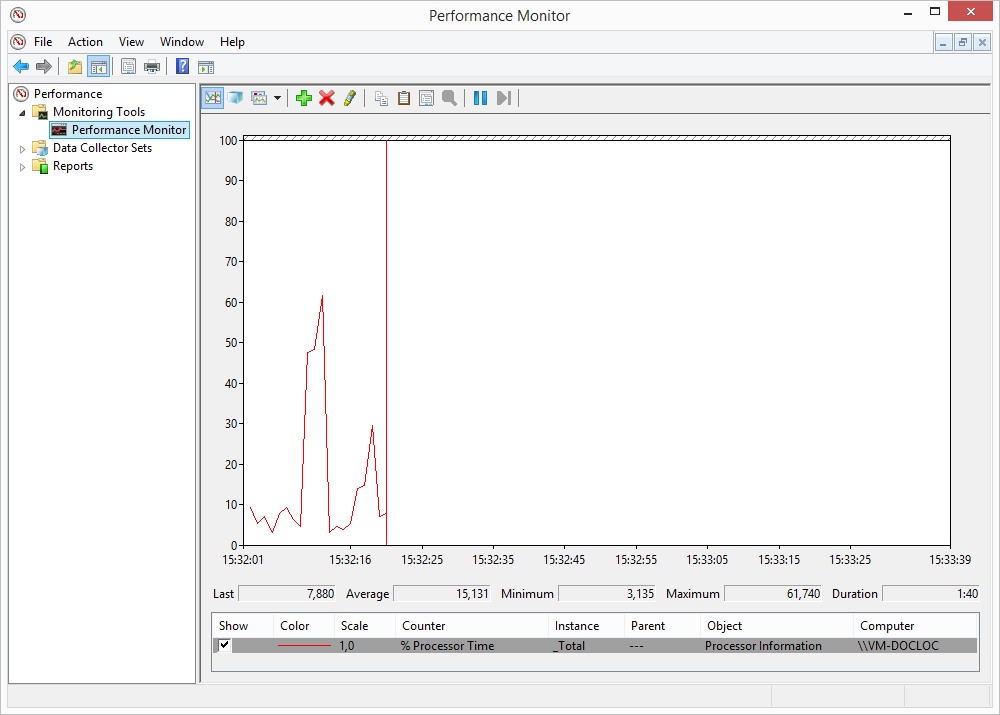Open graph Properties icon in the toolbar
This screenshot has width=1000, height=715.
click(427, 98)
